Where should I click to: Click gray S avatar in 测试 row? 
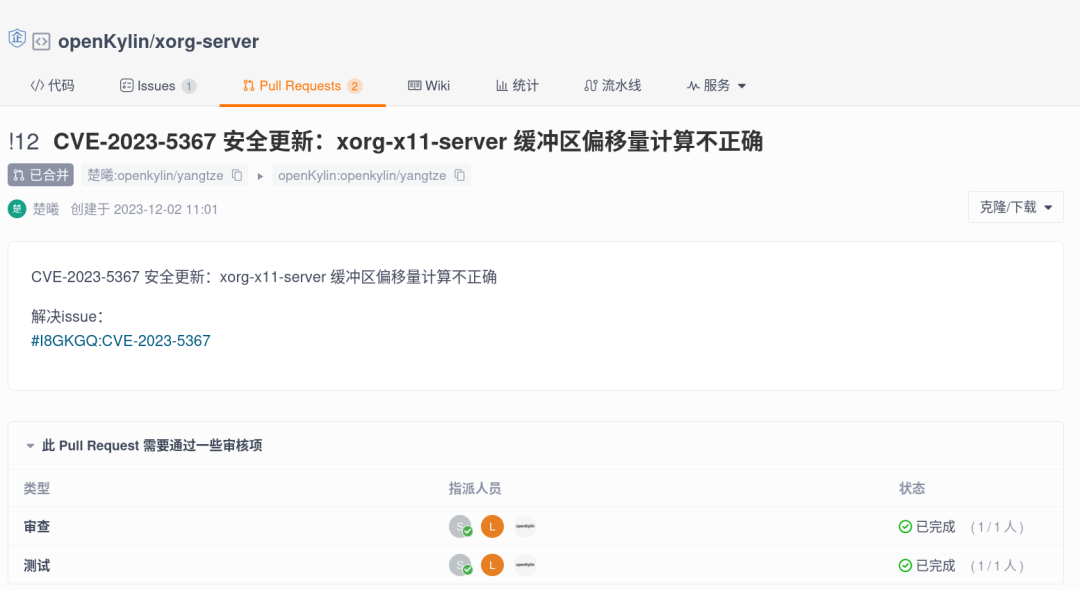(460, 566)
